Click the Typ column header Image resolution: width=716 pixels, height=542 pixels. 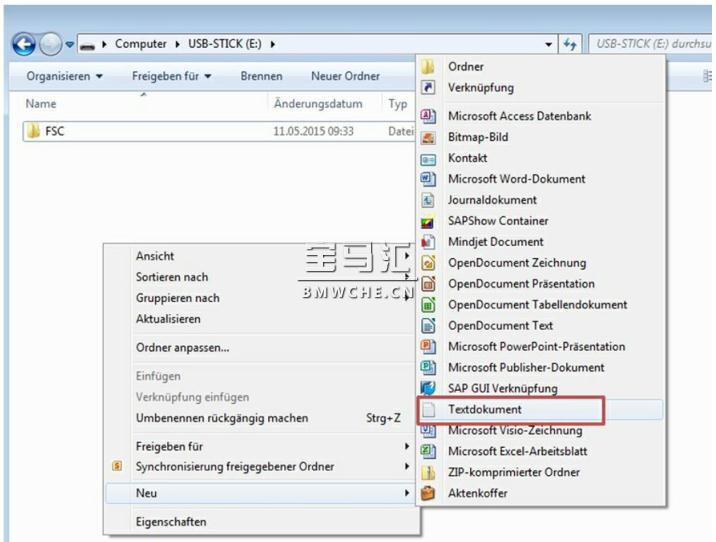tap(398, 104)
